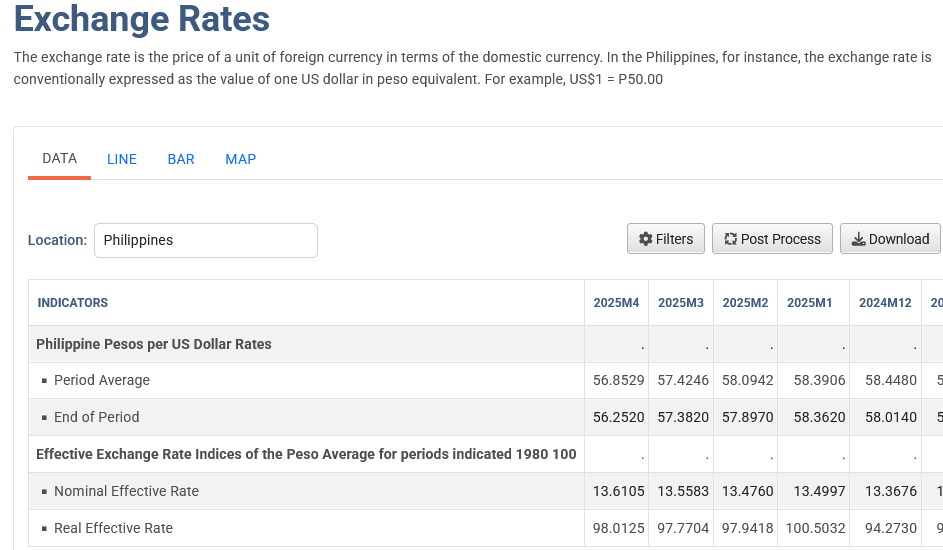This screenshot has height=550, width=943.
Task: Select the 2025M4 column header
Action: point(616,303)
